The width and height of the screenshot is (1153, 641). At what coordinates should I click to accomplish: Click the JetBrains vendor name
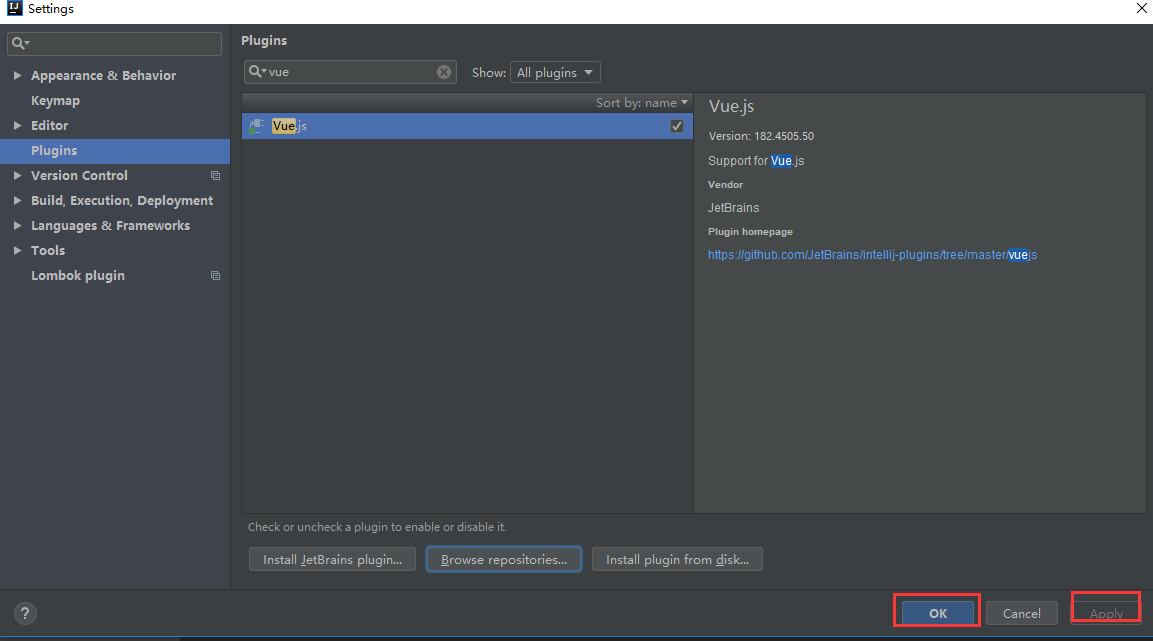pos(733,208)
